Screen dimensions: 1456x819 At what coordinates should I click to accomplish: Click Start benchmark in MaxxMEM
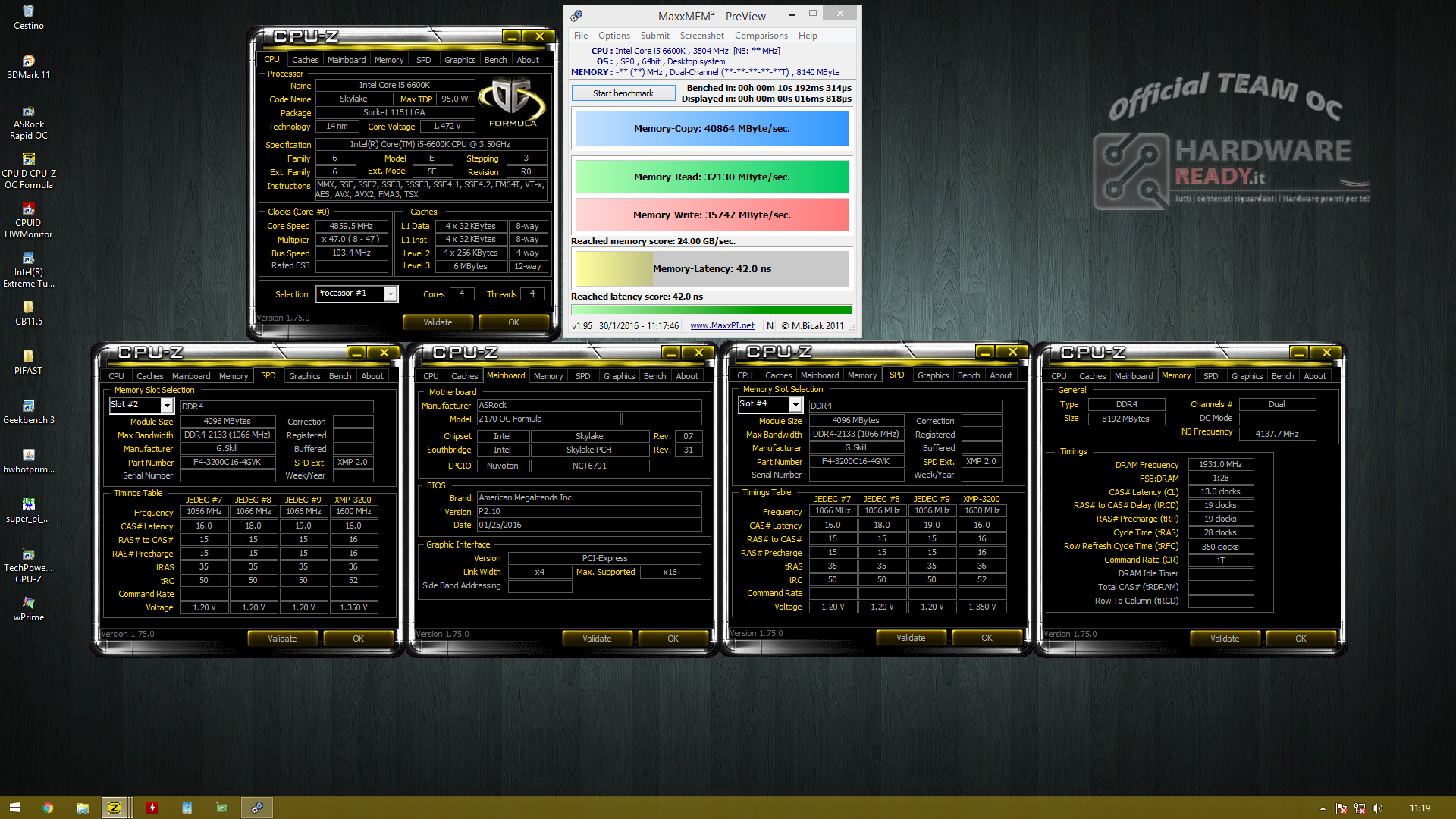[x=623, y=93]
